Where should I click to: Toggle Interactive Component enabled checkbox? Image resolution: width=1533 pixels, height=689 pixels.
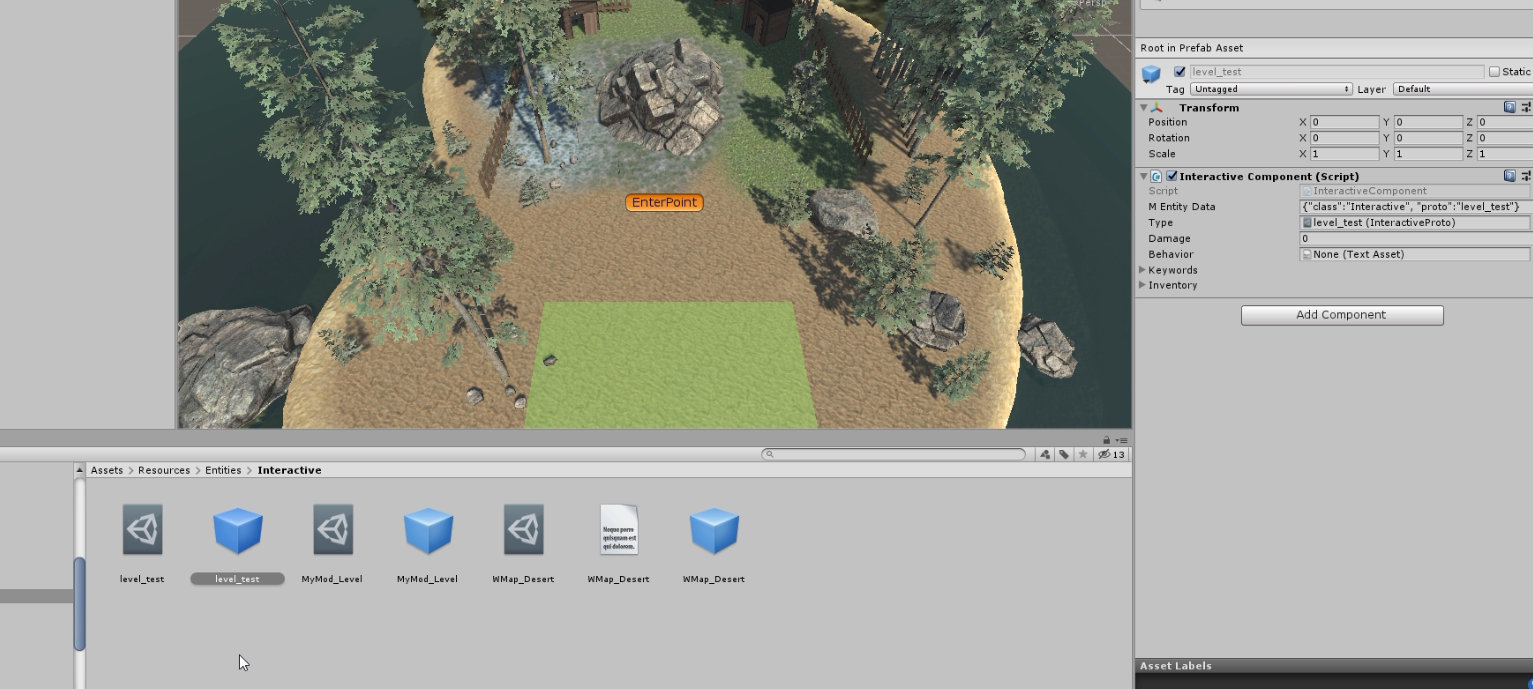[1172, 176]
